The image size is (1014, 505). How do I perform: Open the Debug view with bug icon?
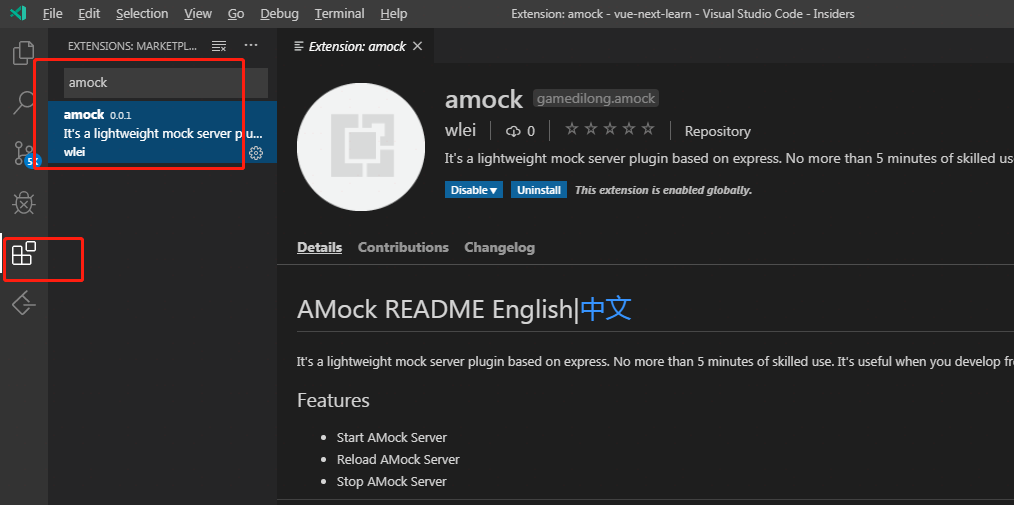[24, 203]
